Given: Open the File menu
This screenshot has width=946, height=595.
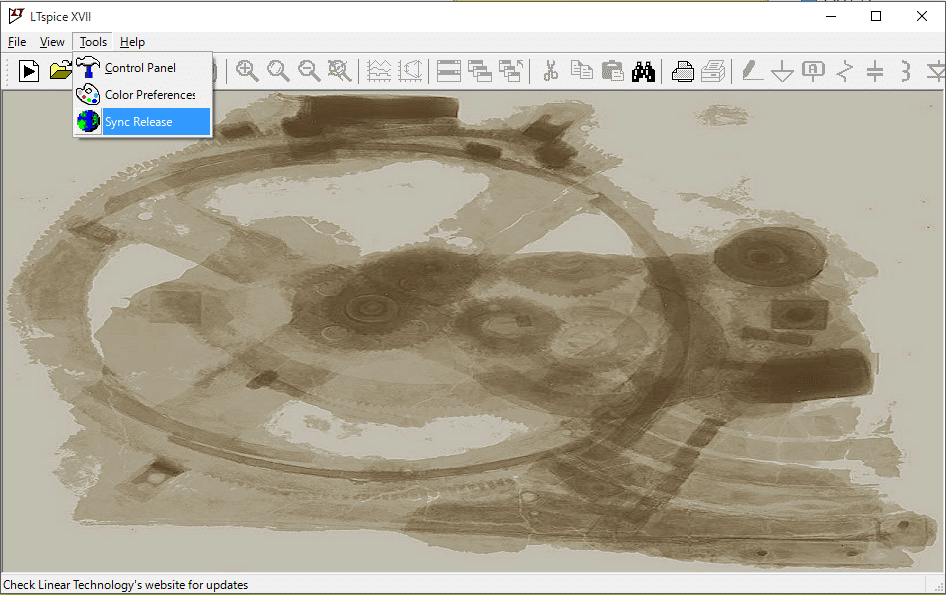Looking at the screenshot, I should 17,42.
